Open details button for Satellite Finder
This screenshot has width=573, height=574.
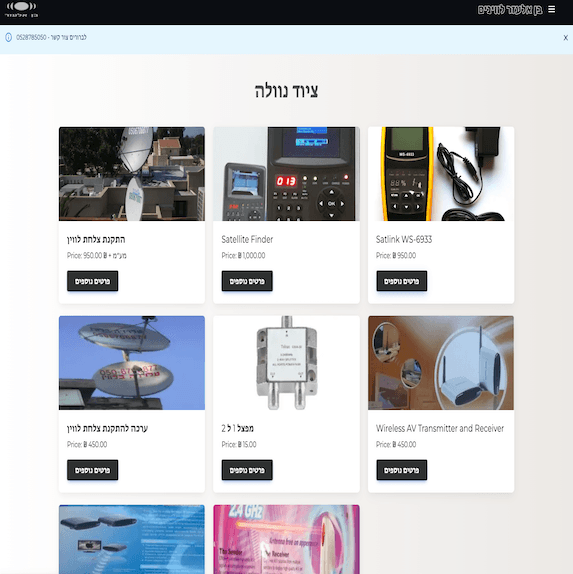247,281
